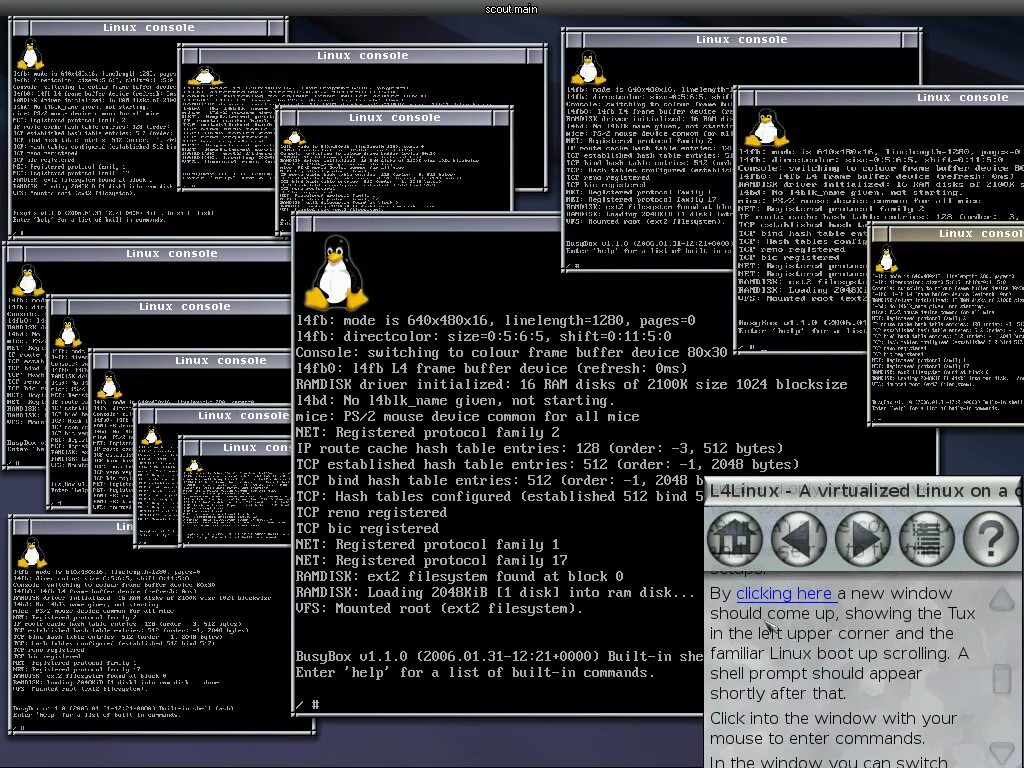
Task: Click the large Tux penguin in foreground console
Action: click(x=336, y=272)
